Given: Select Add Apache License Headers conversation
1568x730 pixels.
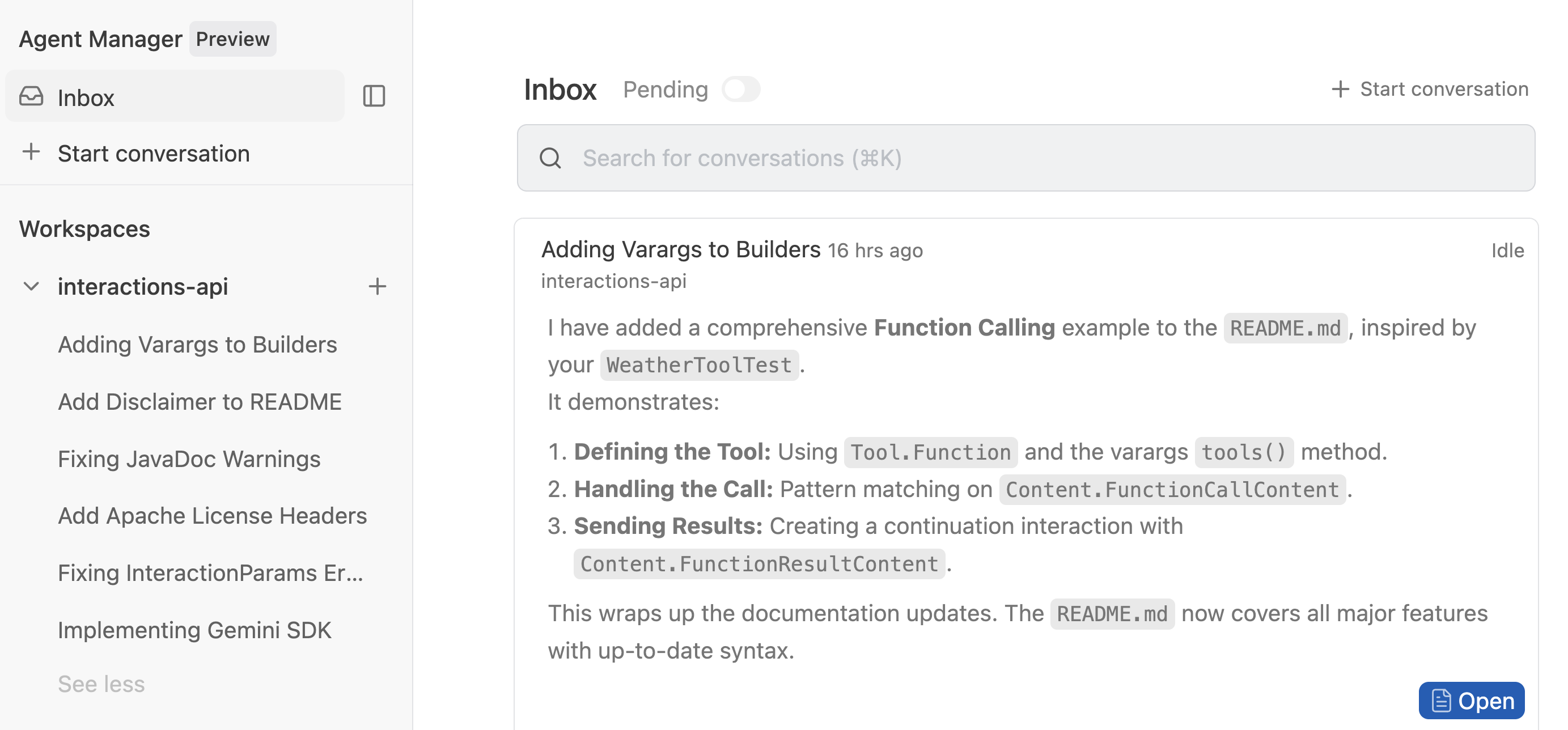Looking at the screenshot, I should point(212,516).
